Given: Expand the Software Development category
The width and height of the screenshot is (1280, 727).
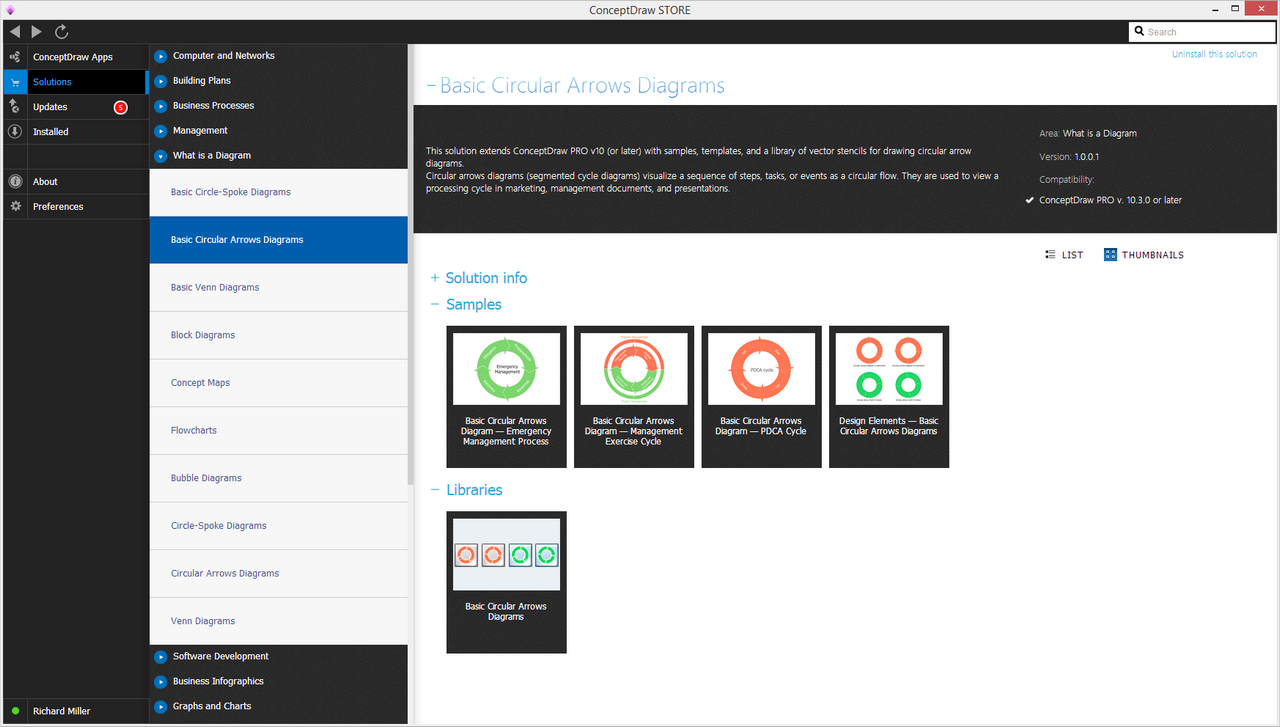Looking at the screenshot, I should [161, 657].
